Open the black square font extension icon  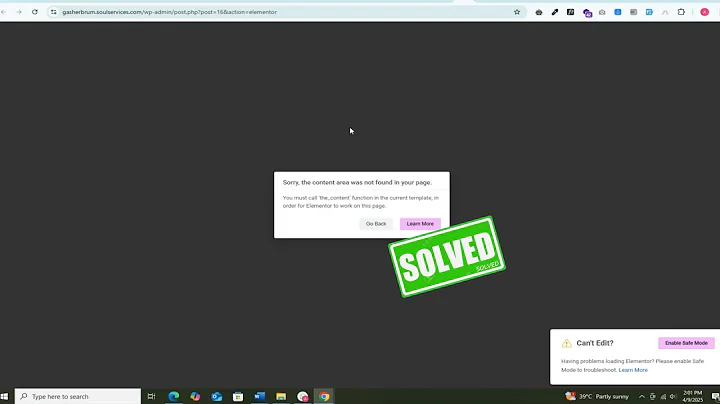570,12
